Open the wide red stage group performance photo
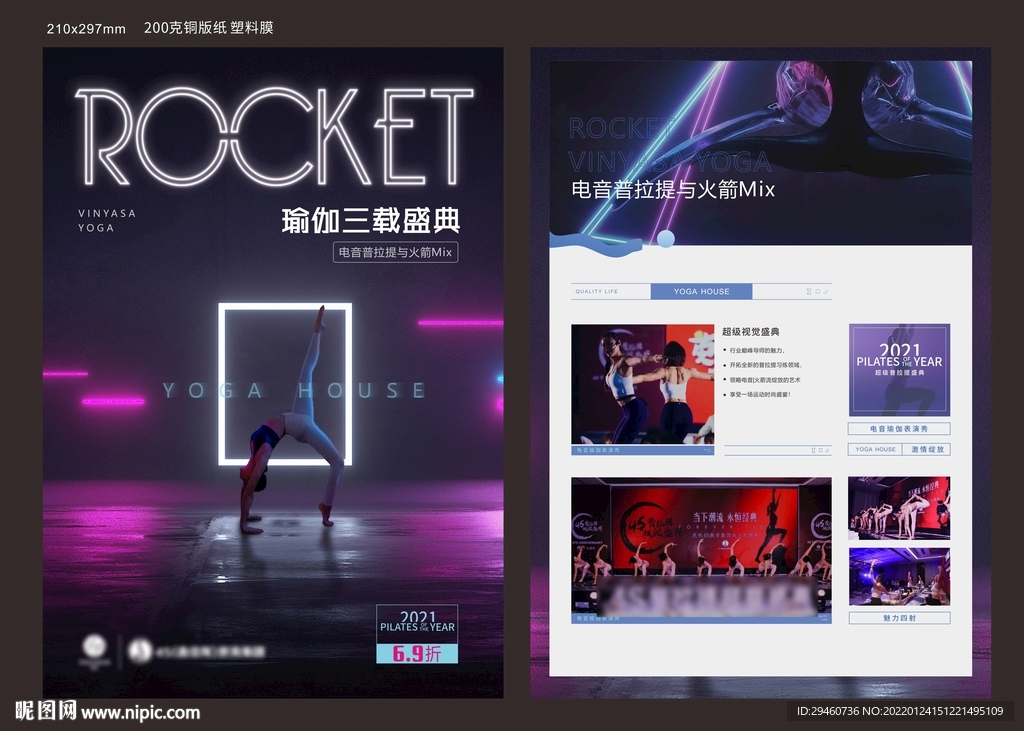Screen dimensions: 1024x731 pyautogui.click(x=701, y=546)
